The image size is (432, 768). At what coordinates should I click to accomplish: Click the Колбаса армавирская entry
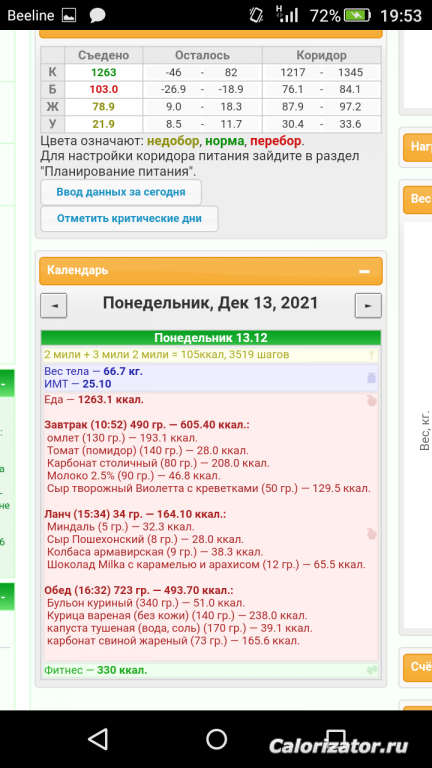pyautogui.click(x=155, y=552)
